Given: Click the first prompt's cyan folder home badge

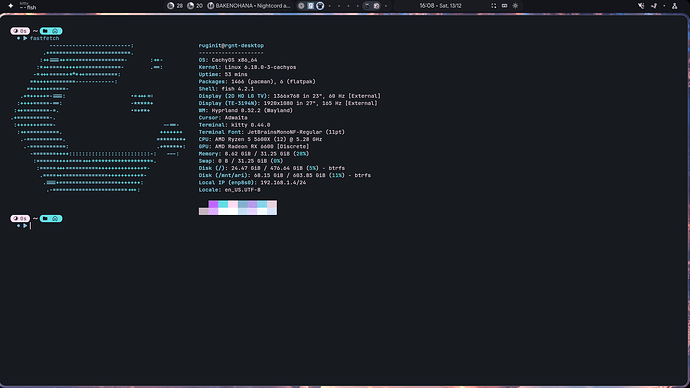Looking at the screenshot, I should click(x=51, y=31).
